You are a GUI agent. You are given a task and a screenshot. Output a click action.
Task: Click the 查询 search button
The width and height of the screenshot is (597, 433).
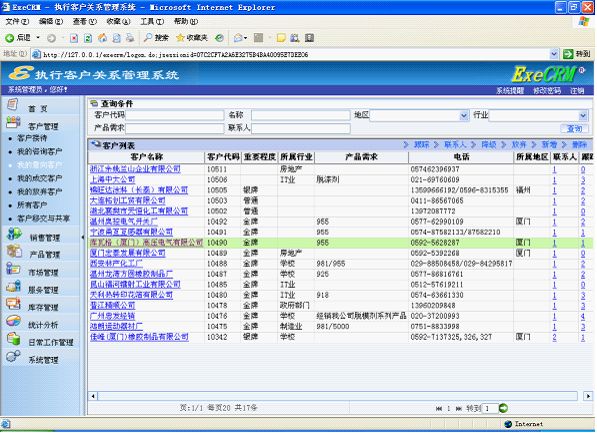tap(574, 128)
